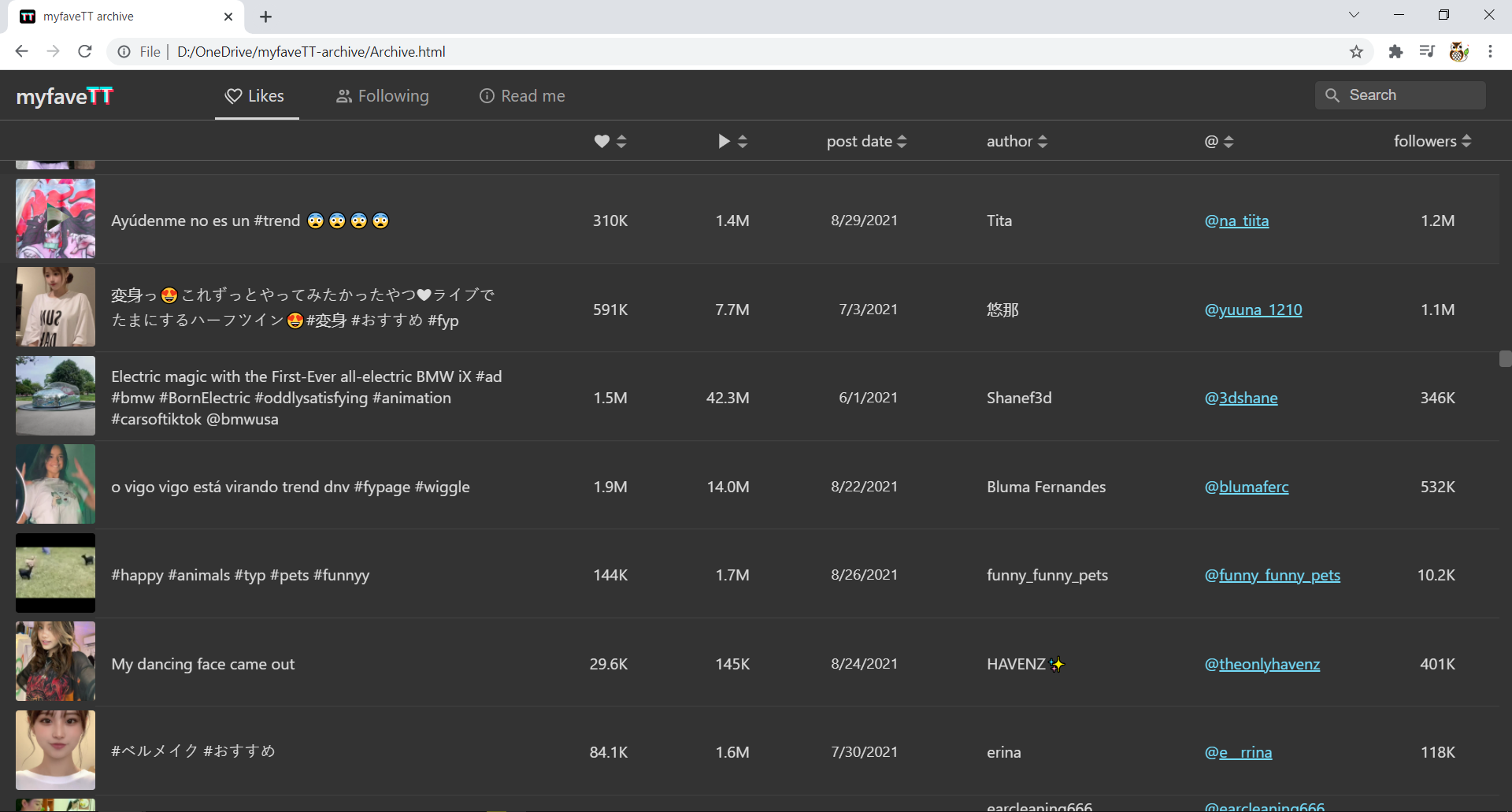Viewport: 1512px width, 812px height.
Task: View site information for the file URL
Action: coord(124,51)
